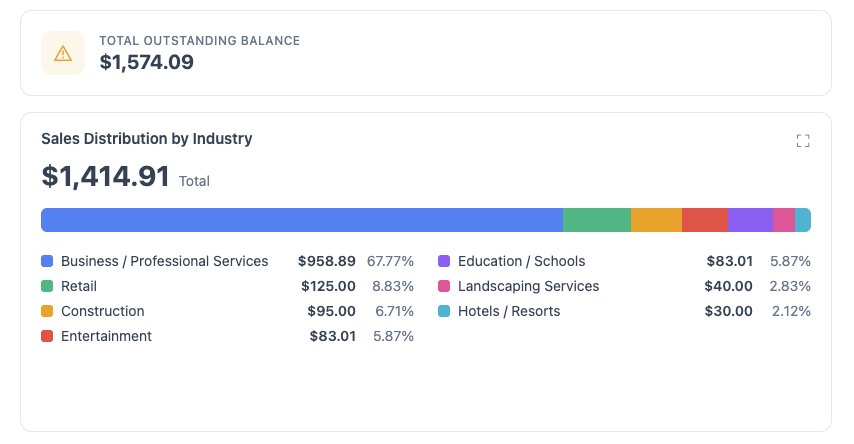Select Business / Professional Services legend label
854x444 pixels.
pos(164,261)
